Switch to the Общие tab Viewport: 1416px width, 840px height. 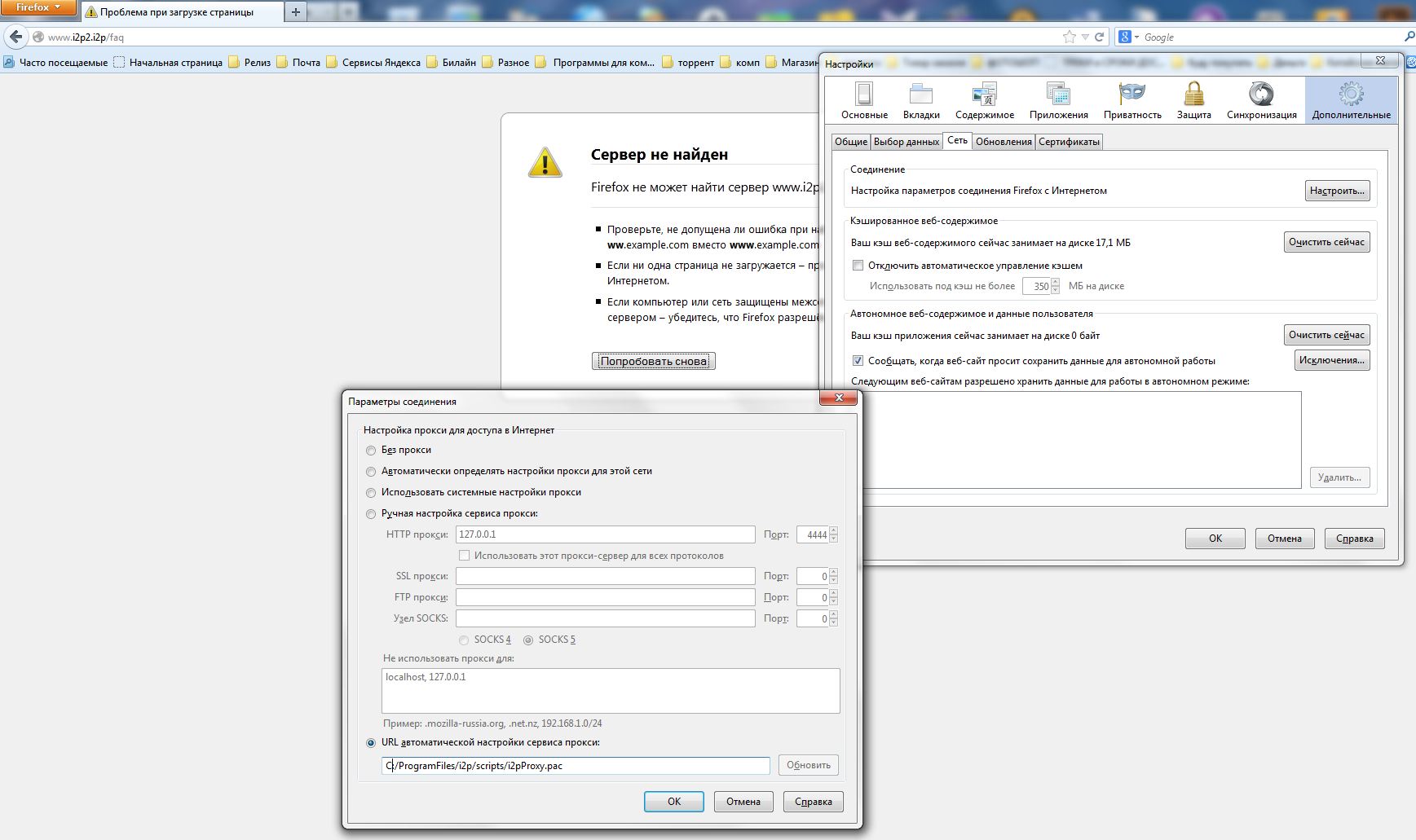click(x=851, y=142)
